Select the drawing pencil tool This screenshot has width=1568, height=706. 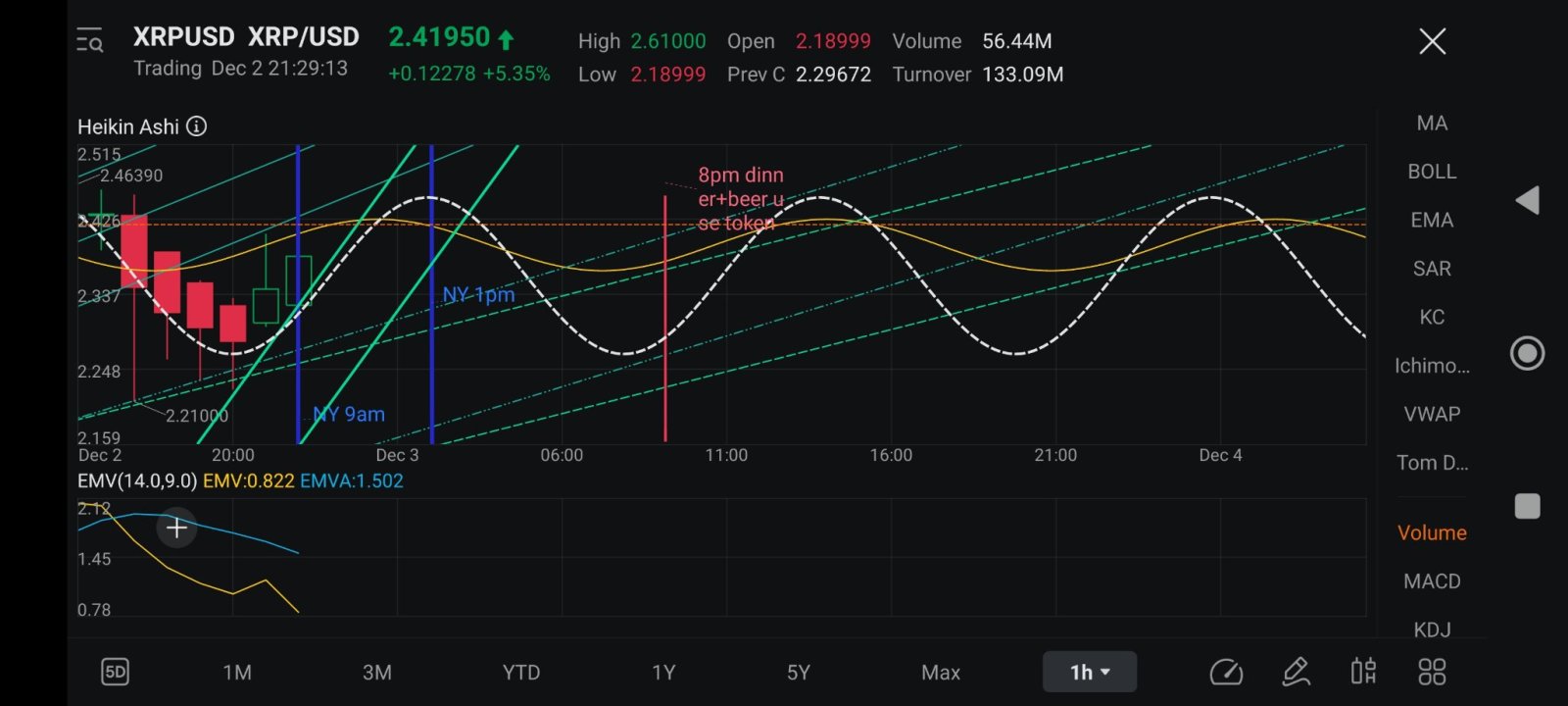(1296, 672)
